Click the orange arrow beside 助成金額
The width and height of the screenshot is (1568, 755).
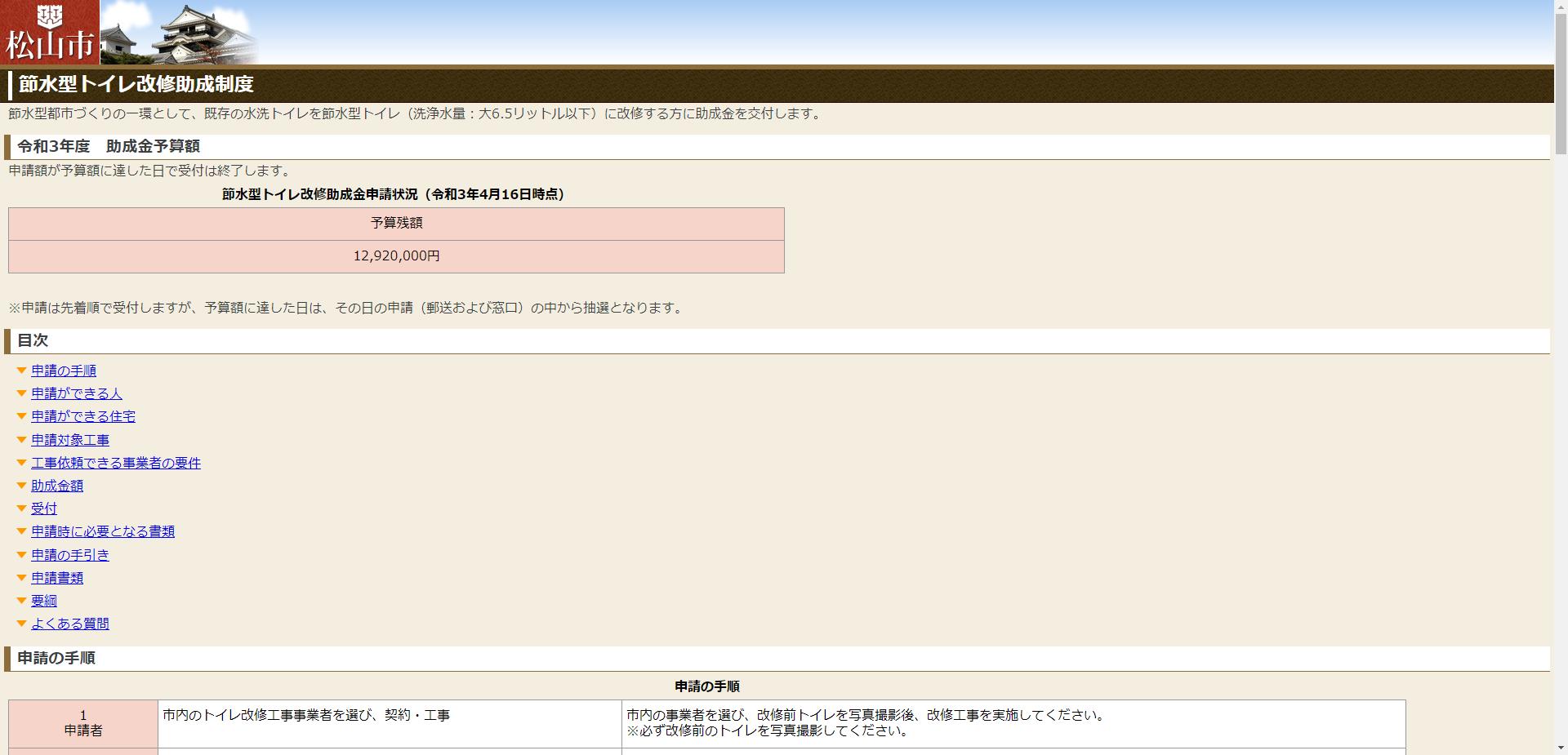pos(22,486)
